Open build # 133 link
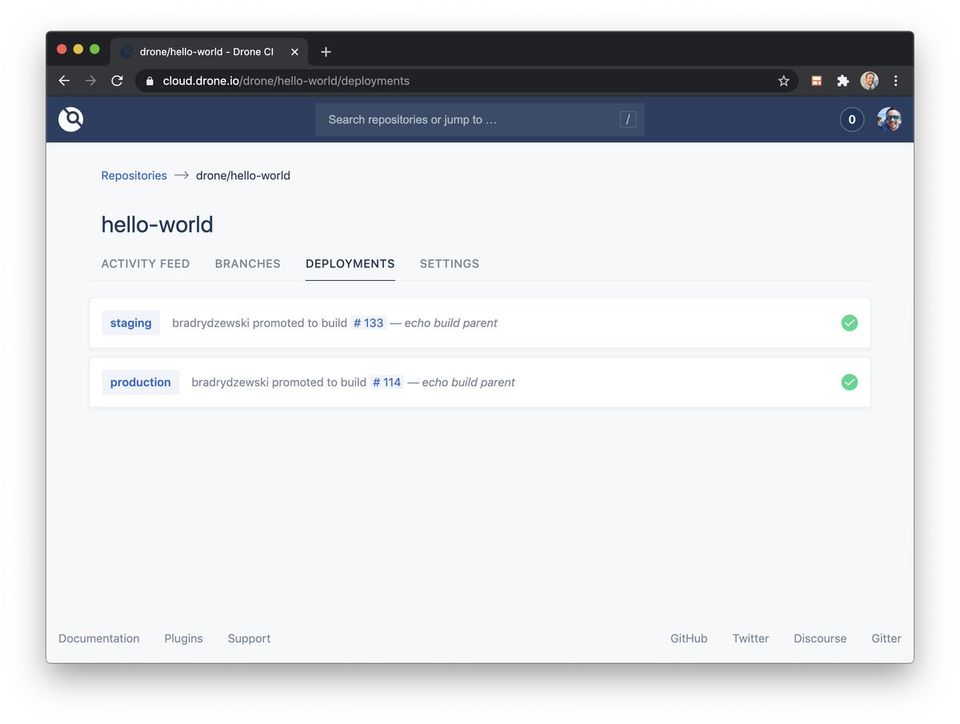 click(369, 323)
